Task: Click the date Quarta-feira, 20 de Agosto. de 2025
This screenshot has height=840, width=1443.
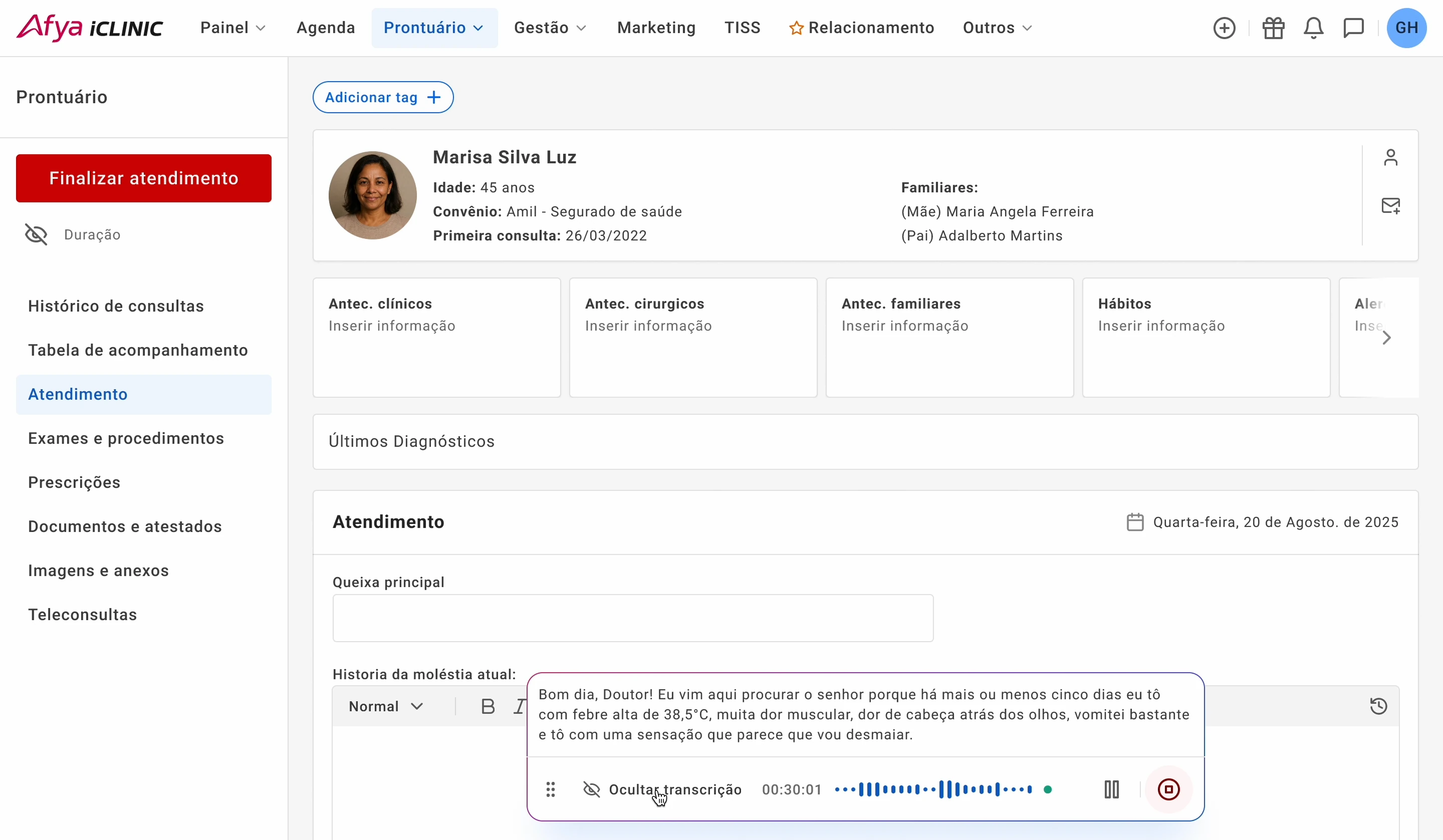Action: pos(1276,522)
